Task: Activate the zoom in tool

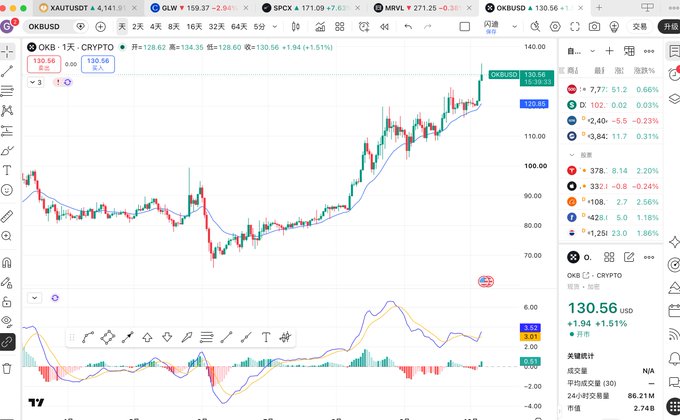Action: 7,236
